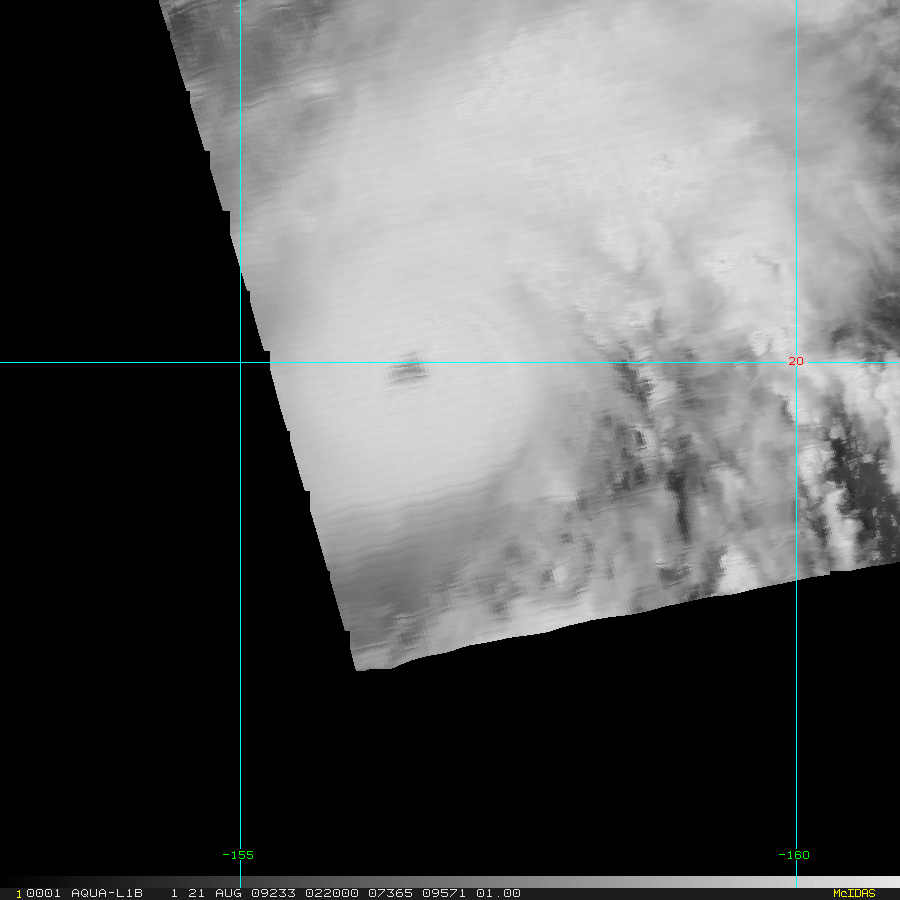The image size is (900, 900).
Task: Click the McIDAS label in status bar
Action: tap(854, 893)
